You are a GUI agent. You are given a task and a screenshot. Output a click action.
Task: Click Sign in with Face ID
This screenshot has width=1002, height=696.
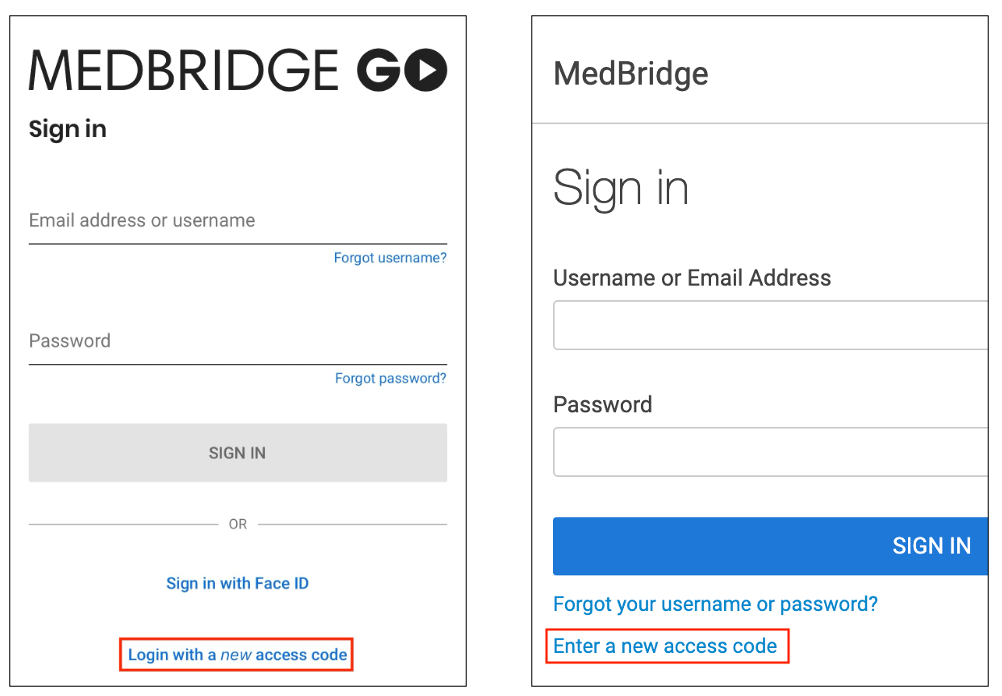point(237,583)
